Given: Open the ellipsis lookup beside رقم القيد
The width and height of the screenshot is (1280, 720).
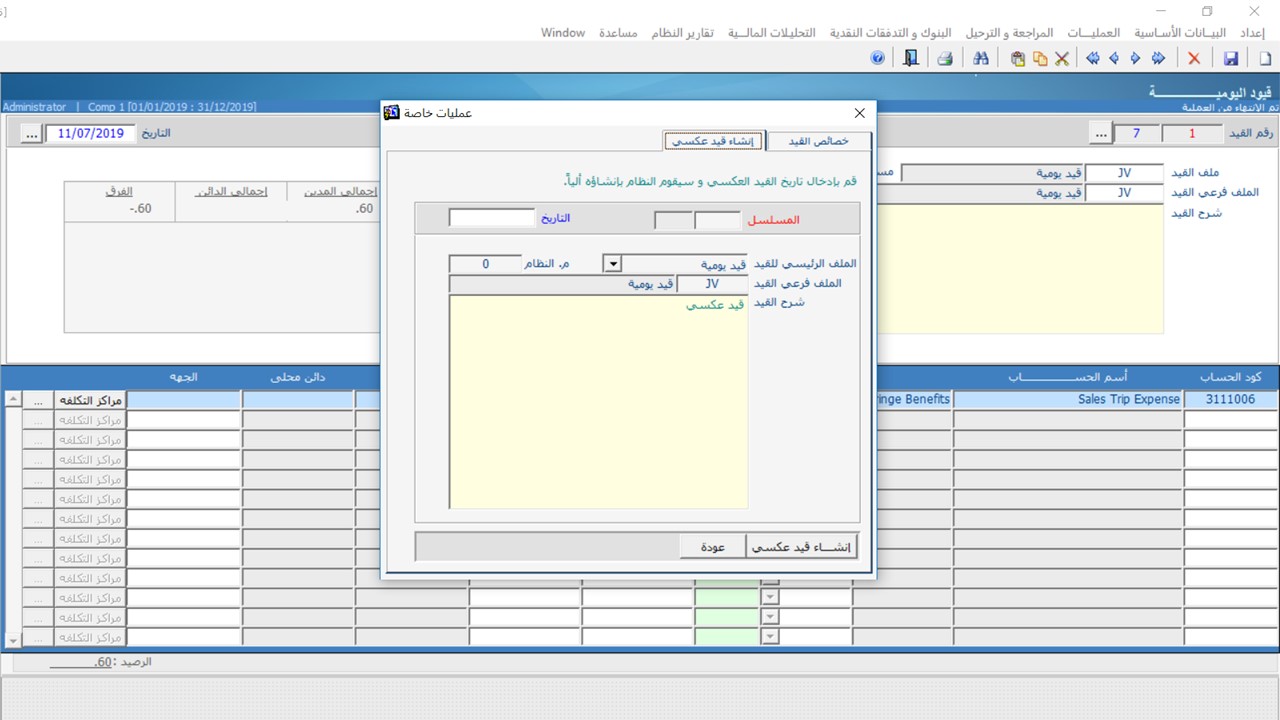Looking at the screenshot, I should [1100, 133].
